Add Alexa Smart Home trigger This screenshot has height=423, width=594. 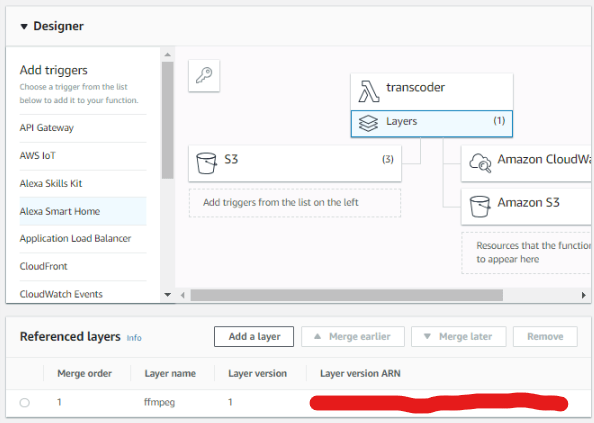(x=83, y=211)
